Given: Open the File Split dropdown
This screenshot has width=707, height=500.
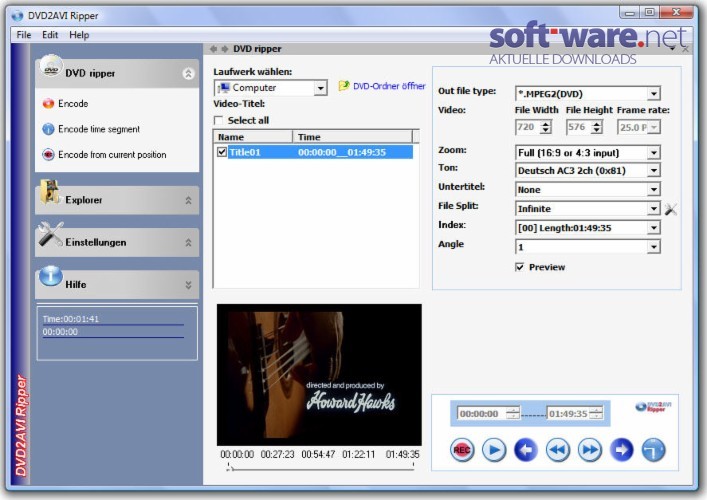Looking at the screenshot, I should tap(654, 208).
